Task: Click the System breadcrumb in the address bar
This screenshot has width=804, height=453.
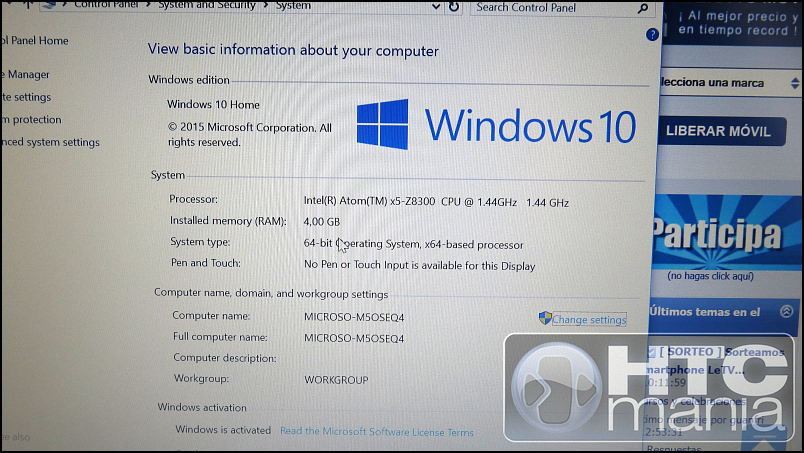Action: tap(293, 5)
